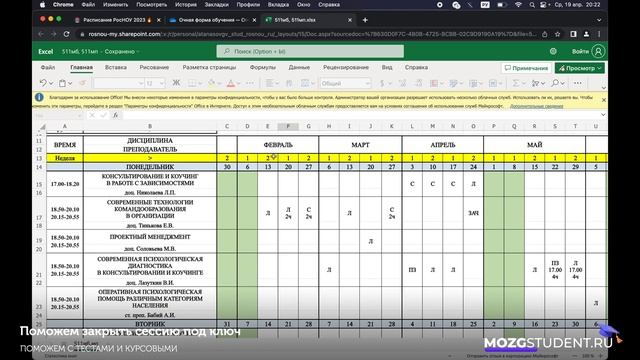Screen dimensions: 640x360
Task: Expand the formula bar chevron
Action: click(x=603, y=115)
